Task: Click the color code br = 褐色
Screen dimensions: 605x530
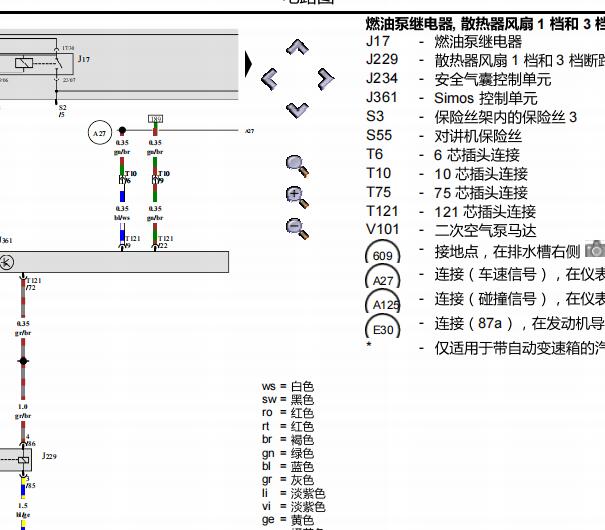Action: [x=288, y=440]
